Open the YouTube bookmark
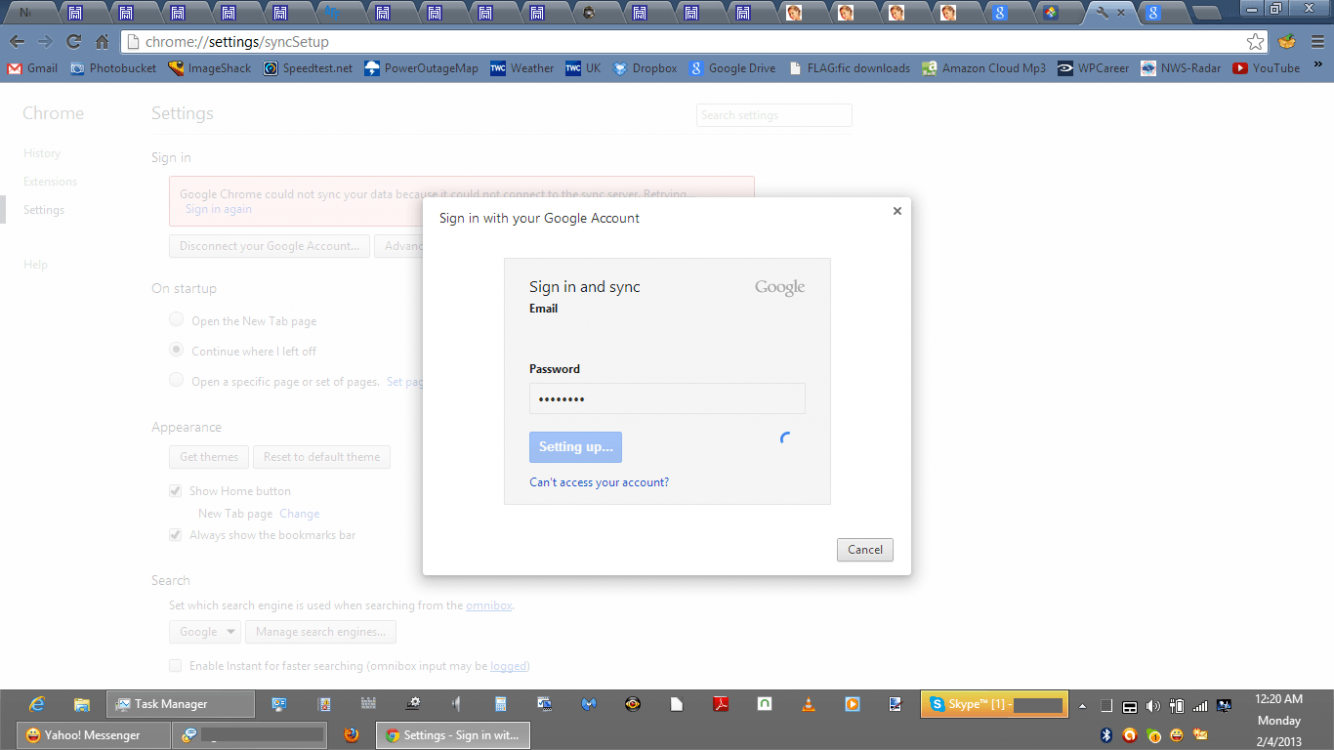 1266,68
